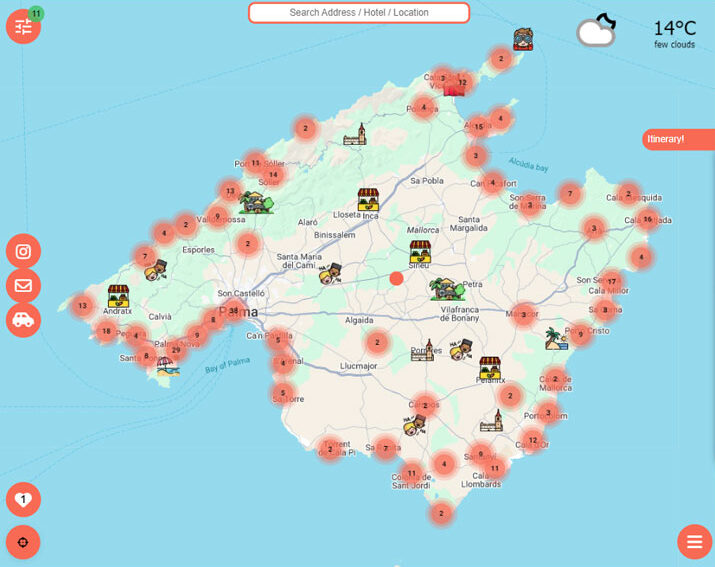
Task: Click the weather cloud icon
Action: (596, 30)
